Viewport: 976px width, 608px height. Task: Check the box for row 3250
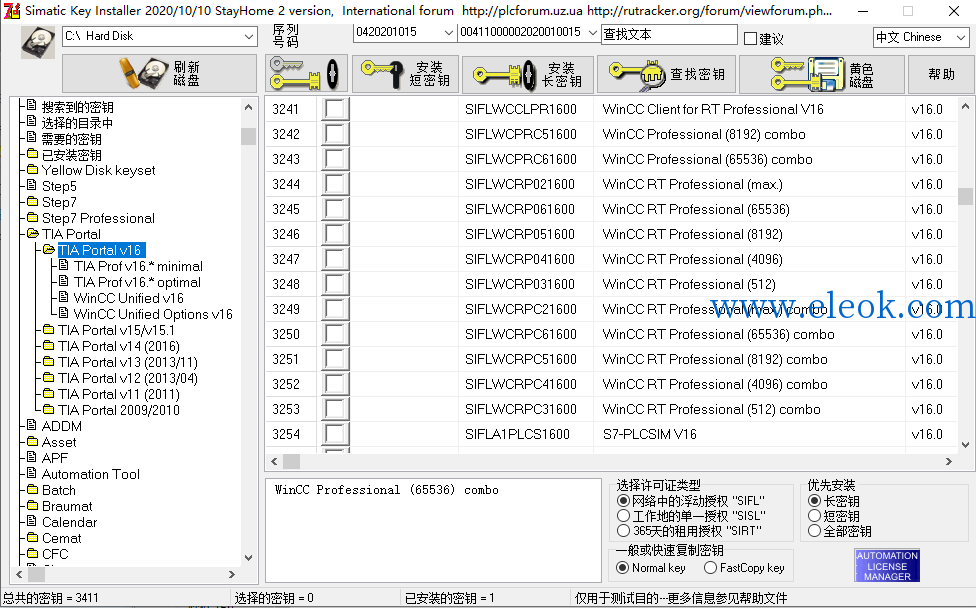point(335,334)
